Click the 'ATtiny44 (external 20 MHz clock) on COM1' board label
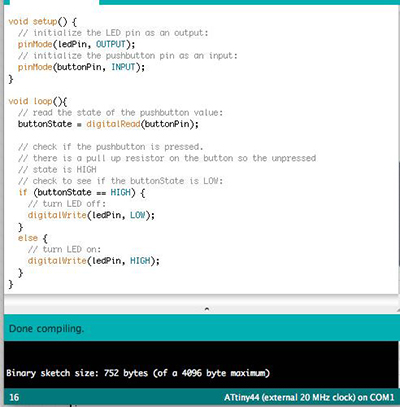Screen dimensions: 400x407 point(309,397)
